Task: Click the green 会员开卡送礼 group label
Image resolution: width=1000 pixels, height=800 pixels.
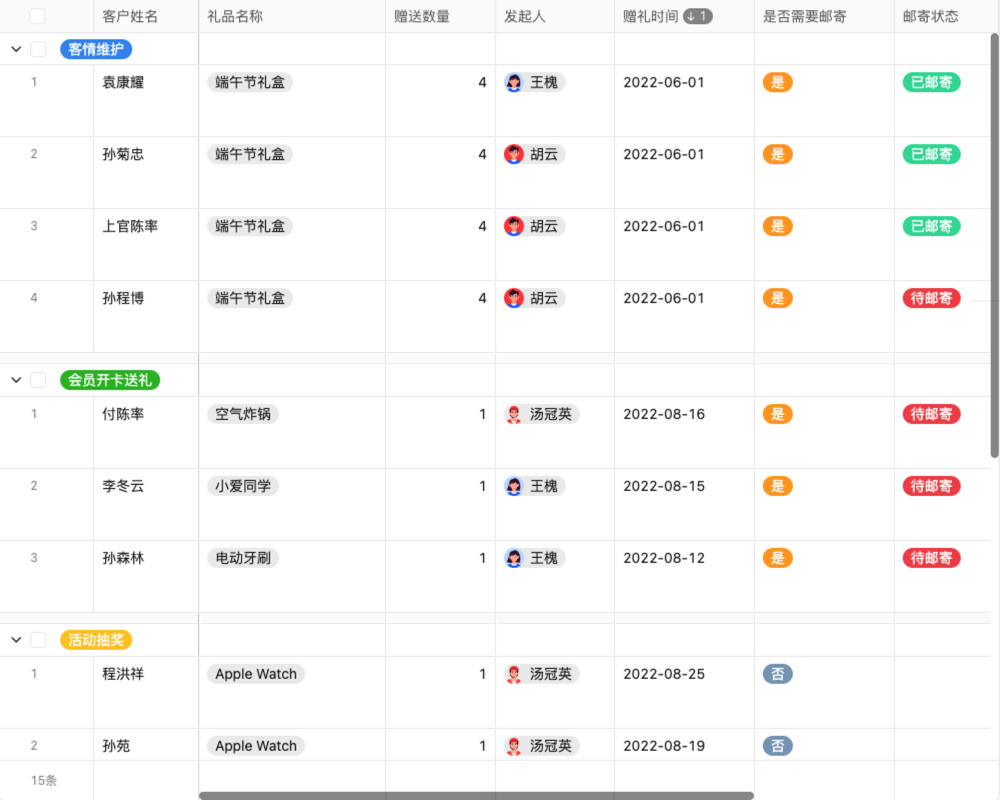Action: click(x=108, y=379)
